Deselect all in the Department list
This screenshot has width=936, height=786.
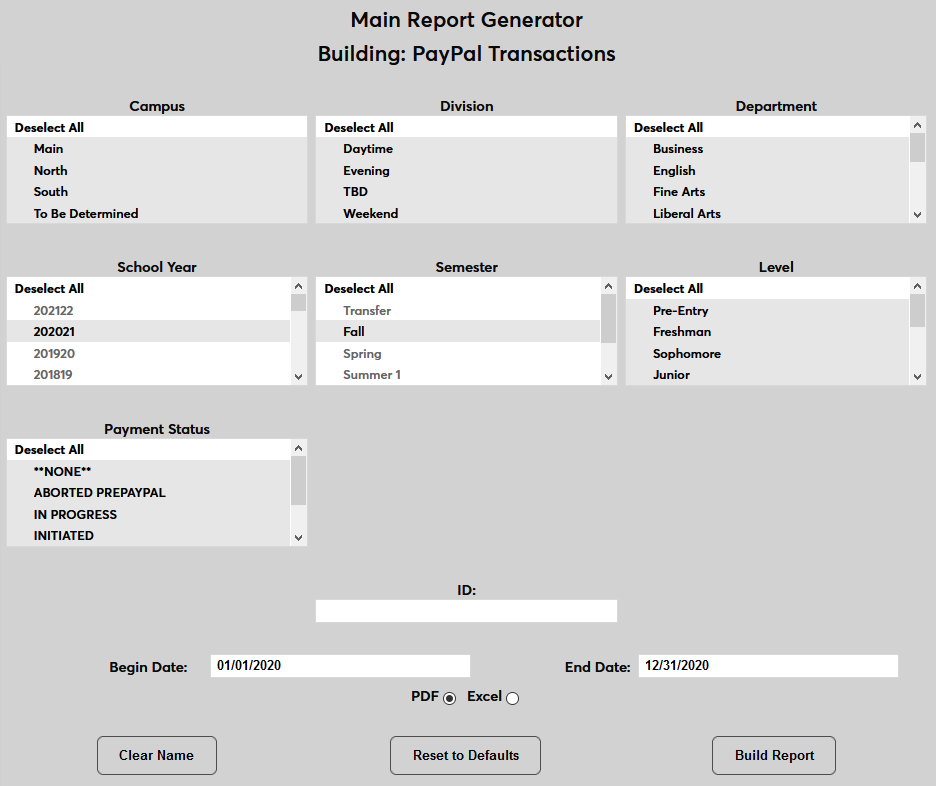pyautogui.click(x=768, y=127)
